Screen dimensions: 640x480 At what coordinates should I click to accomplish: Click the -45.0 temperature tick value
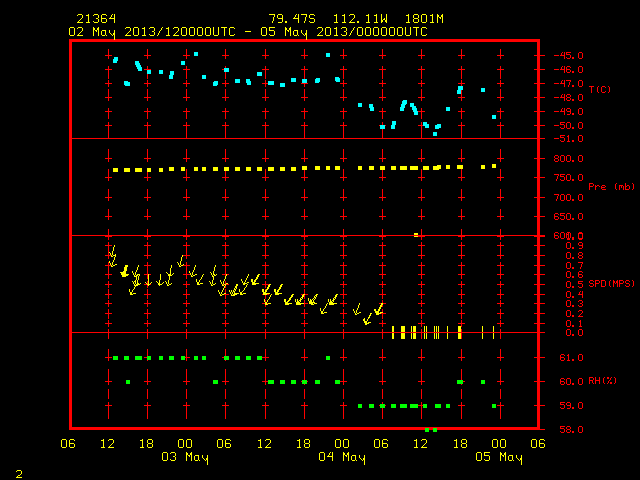(x=568, y=56)
